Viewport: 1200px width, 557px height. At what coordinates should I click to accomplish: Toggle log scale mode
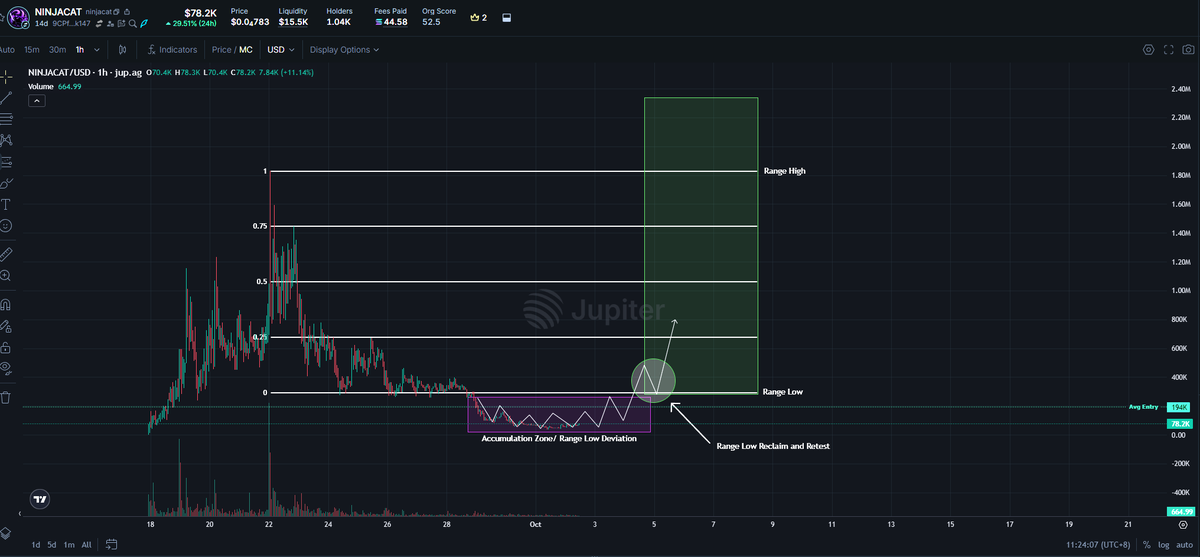[x=1163, y=545]
